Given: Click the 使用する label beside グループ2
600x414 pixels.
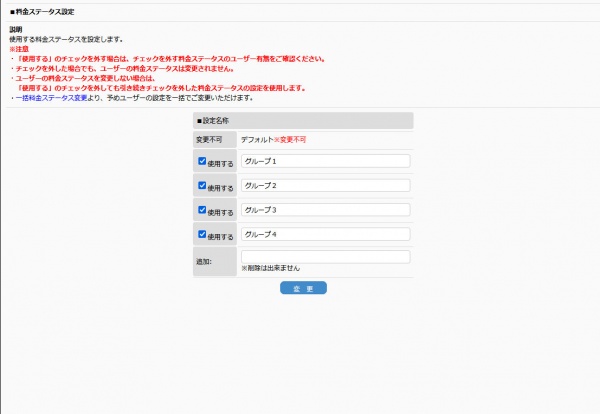Looking at the screenshot, I should pyautogui.click(x=221, y=187).
